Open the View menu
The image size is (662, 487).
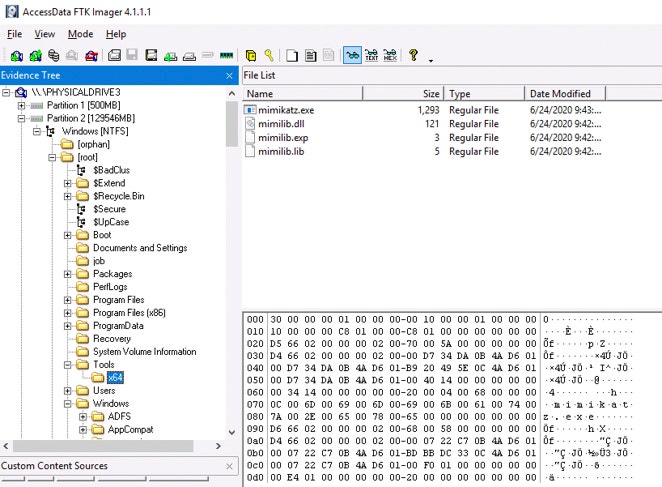(x=44, y=34)
